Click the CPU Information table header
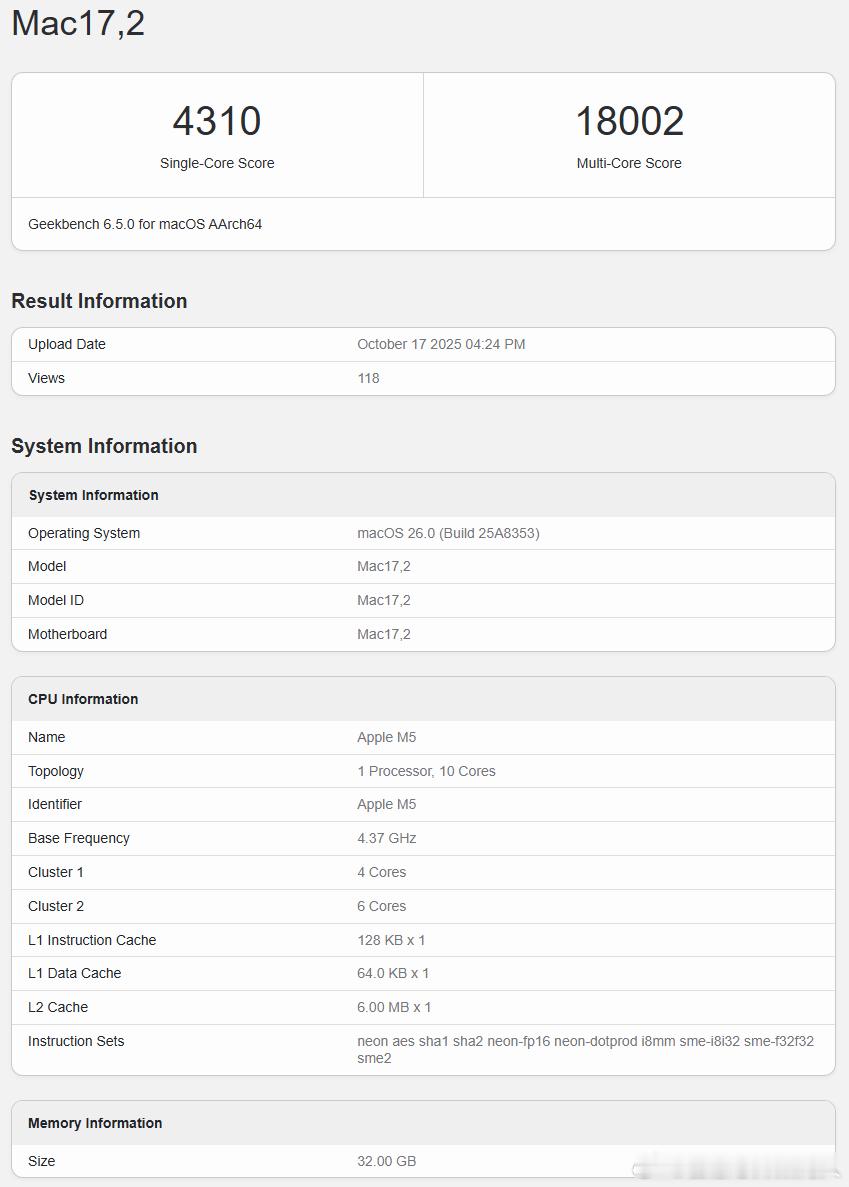849x1187 pixels. click(83, 699)
